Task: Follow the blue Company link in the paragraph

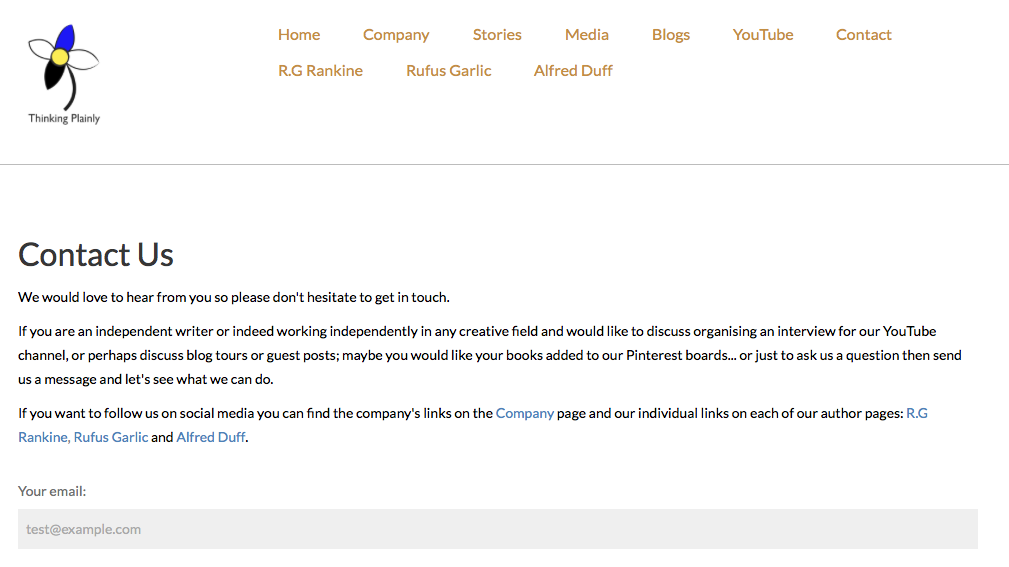Action: tap(525, 413)
